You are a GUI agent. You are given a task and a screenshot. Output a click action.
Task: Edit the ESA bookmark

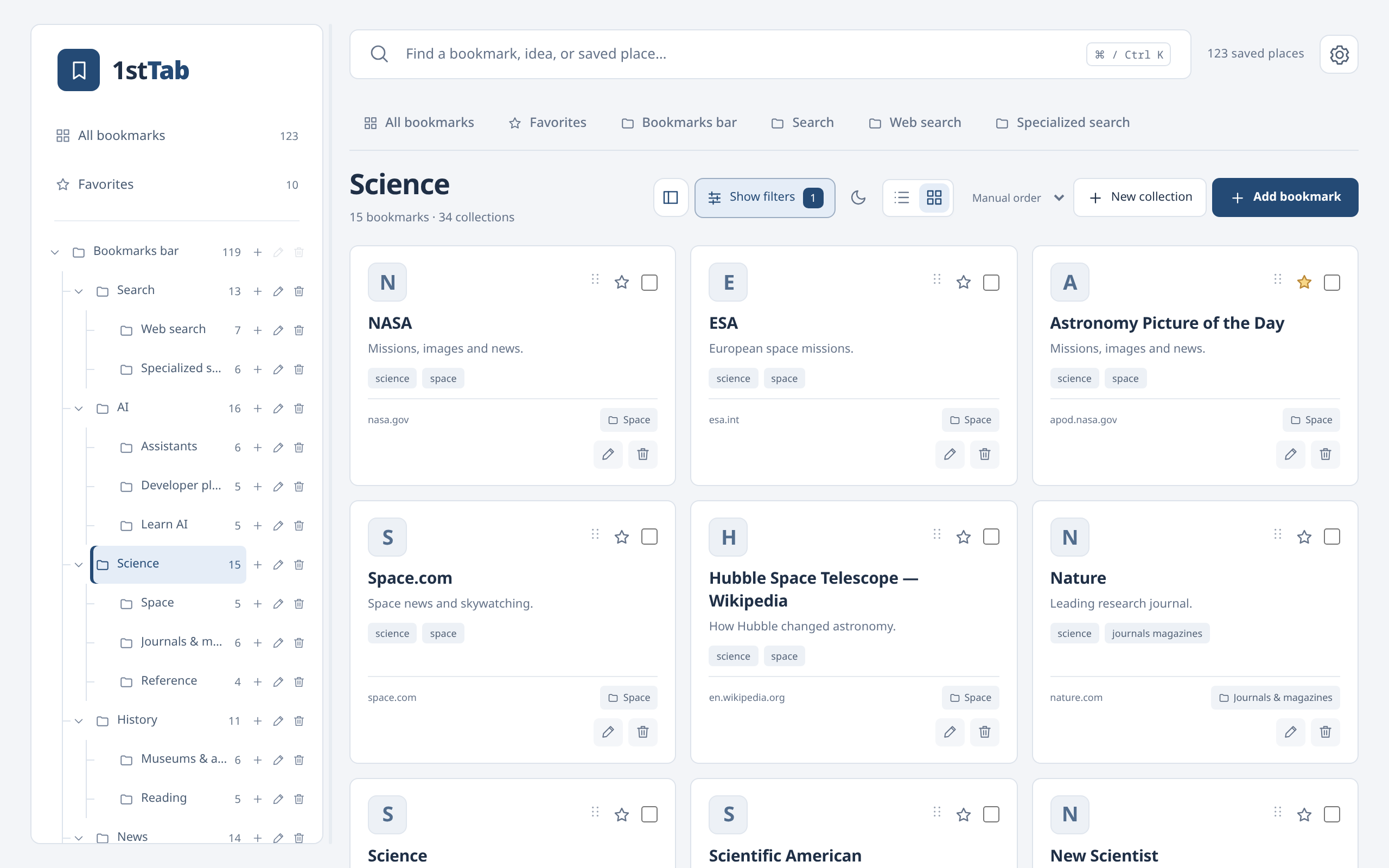click(x=950, y=454)
